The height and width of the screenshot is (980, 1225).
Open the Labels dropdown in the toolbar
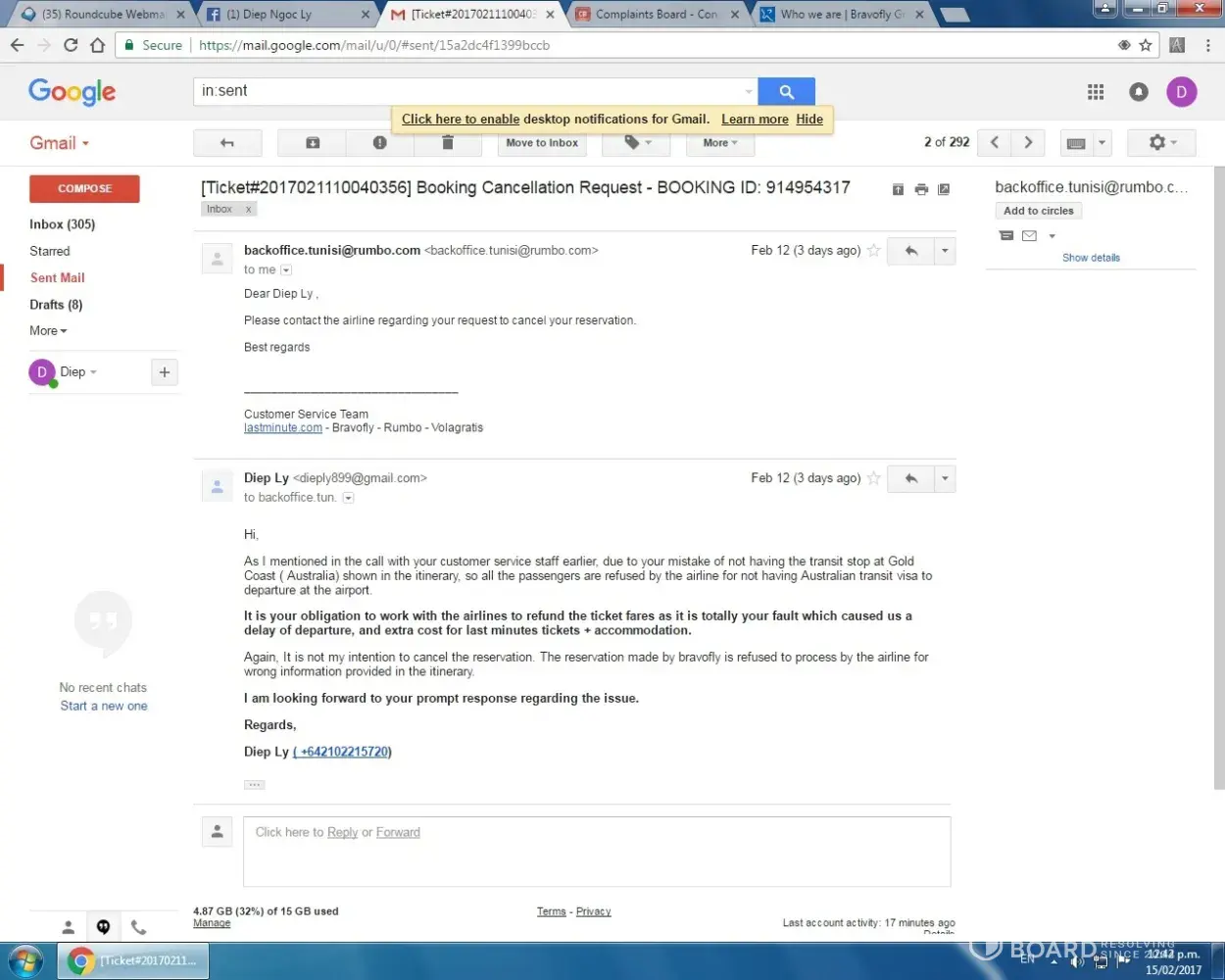[637, 143]
